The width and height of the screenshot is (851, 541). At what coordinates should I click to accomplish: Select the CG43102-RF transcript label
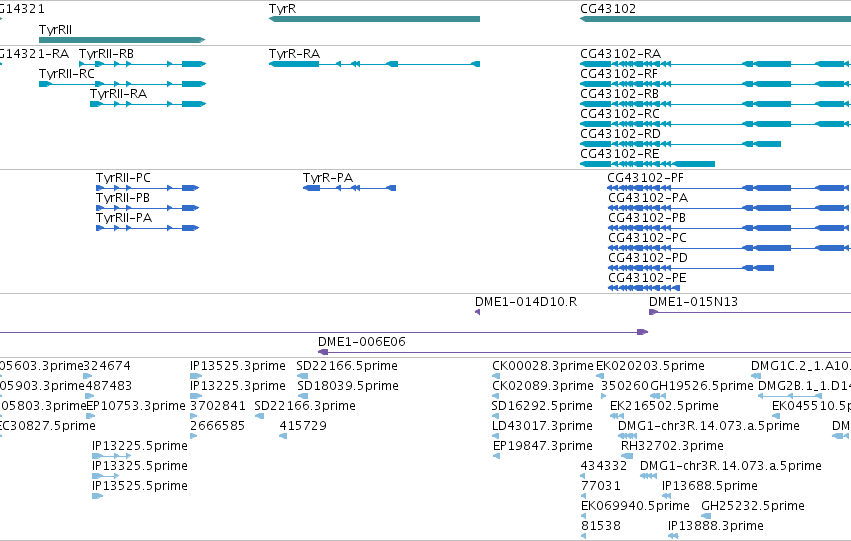click(619, 74)
